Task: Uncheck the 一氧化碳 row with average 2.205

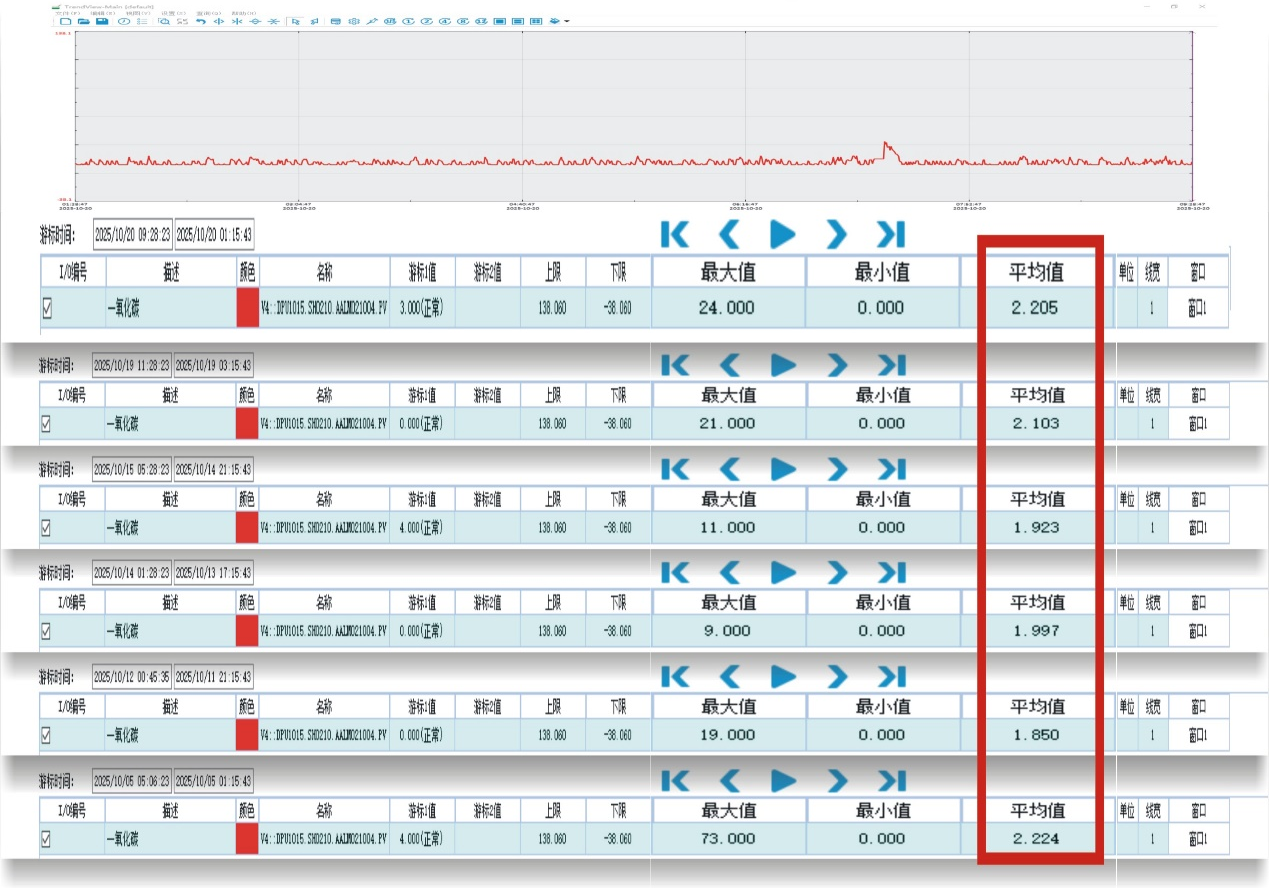Action: (x=47, y=309)
